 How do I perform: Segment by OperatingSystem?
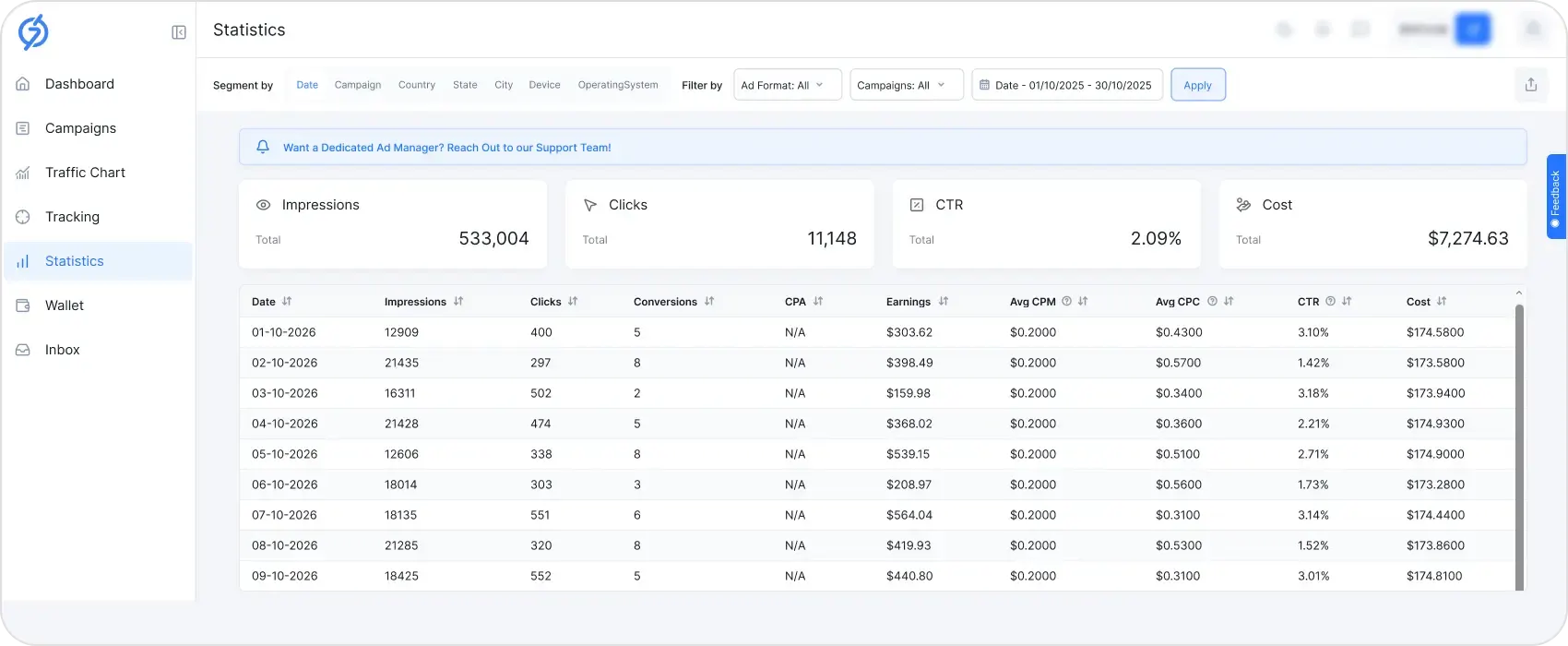pos(618,85)
